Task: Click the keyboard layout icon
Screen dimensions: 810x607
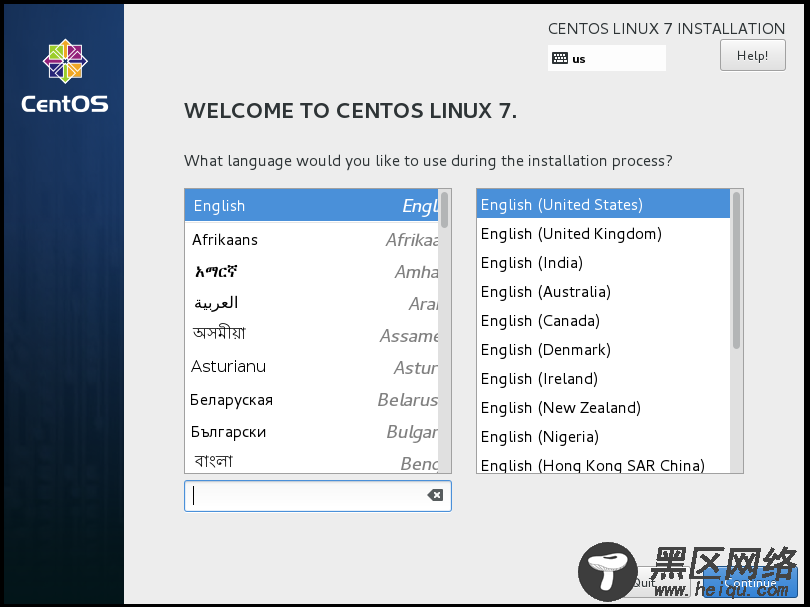Action: (559, 58)
